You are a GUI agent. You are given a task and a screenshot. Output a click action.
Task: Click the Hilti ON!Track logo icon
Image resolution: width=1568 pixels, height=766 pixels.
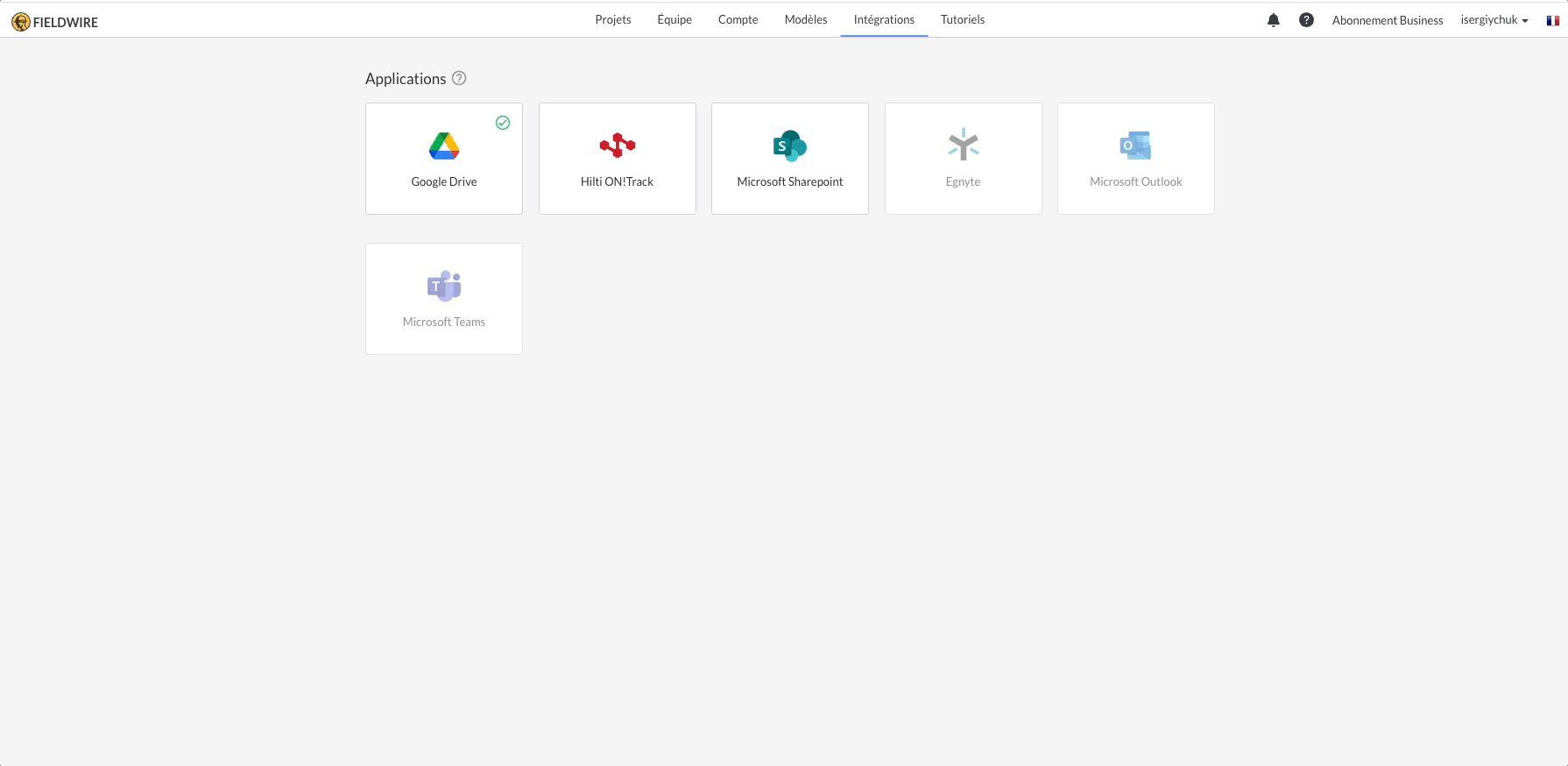[x=618, y=145]
